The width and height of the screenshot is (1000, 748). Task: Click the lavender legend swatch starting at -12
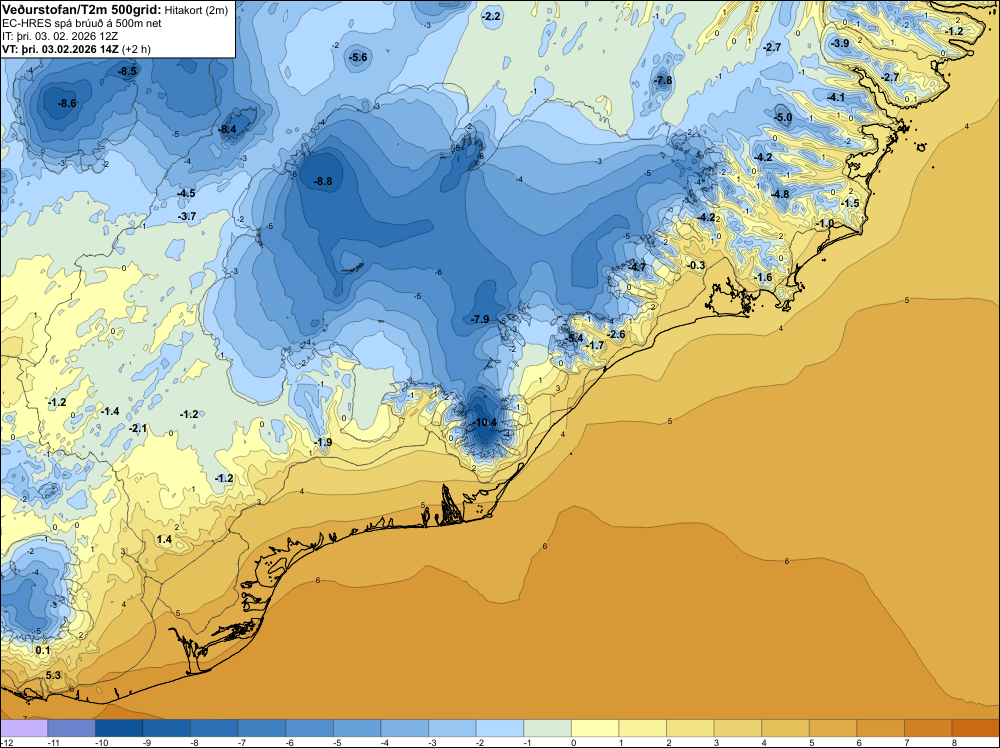point(24,728)
